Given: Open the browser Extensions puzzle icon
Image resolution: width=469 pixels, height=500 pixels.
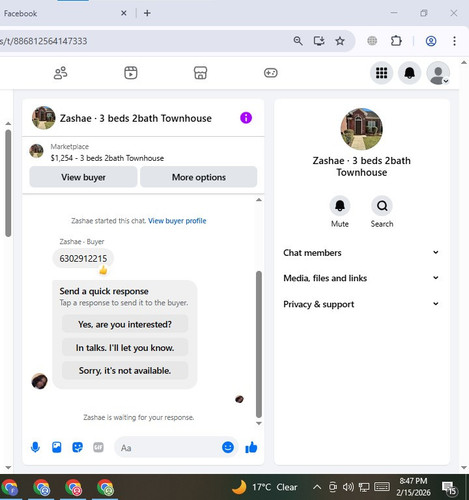Looking at the screenshot, I should pos(396,41).
